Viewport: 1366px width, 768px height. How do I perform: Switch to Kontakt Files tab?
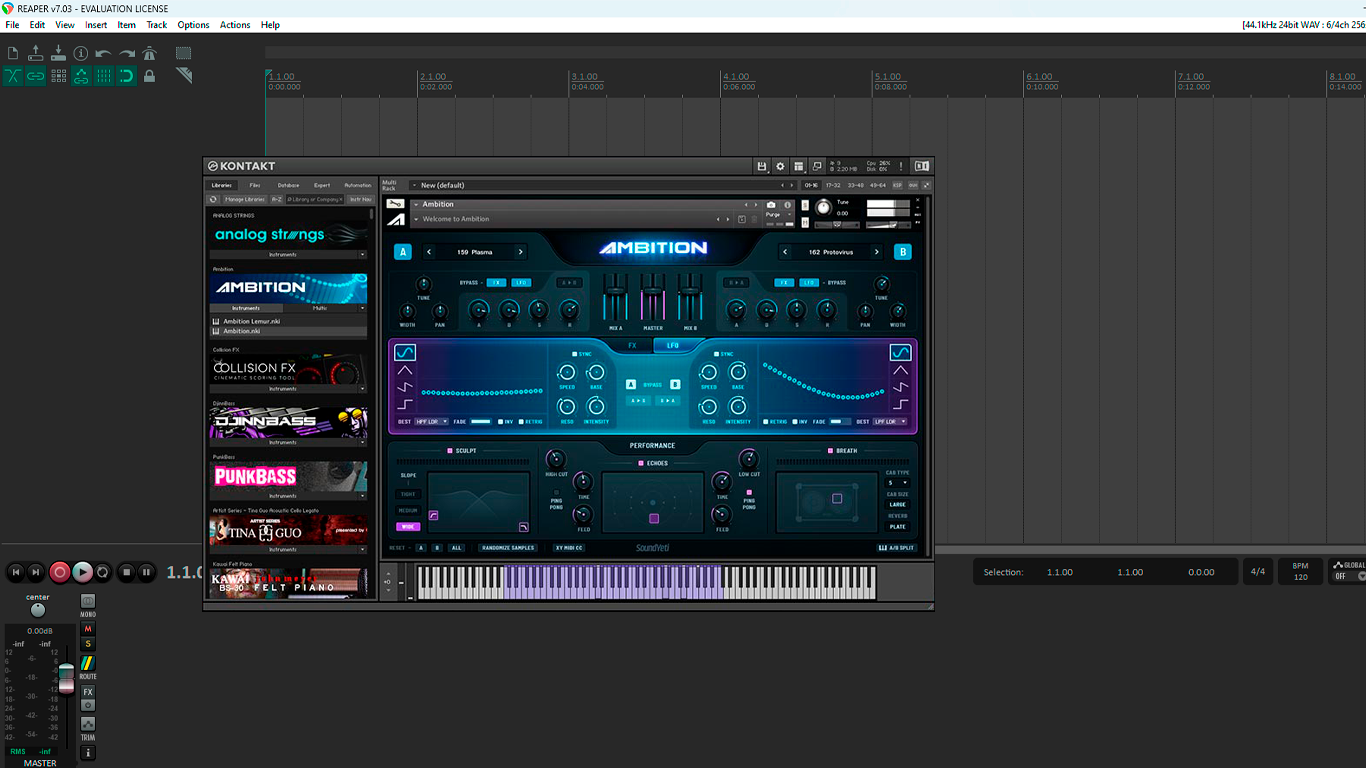coord(255,185)
